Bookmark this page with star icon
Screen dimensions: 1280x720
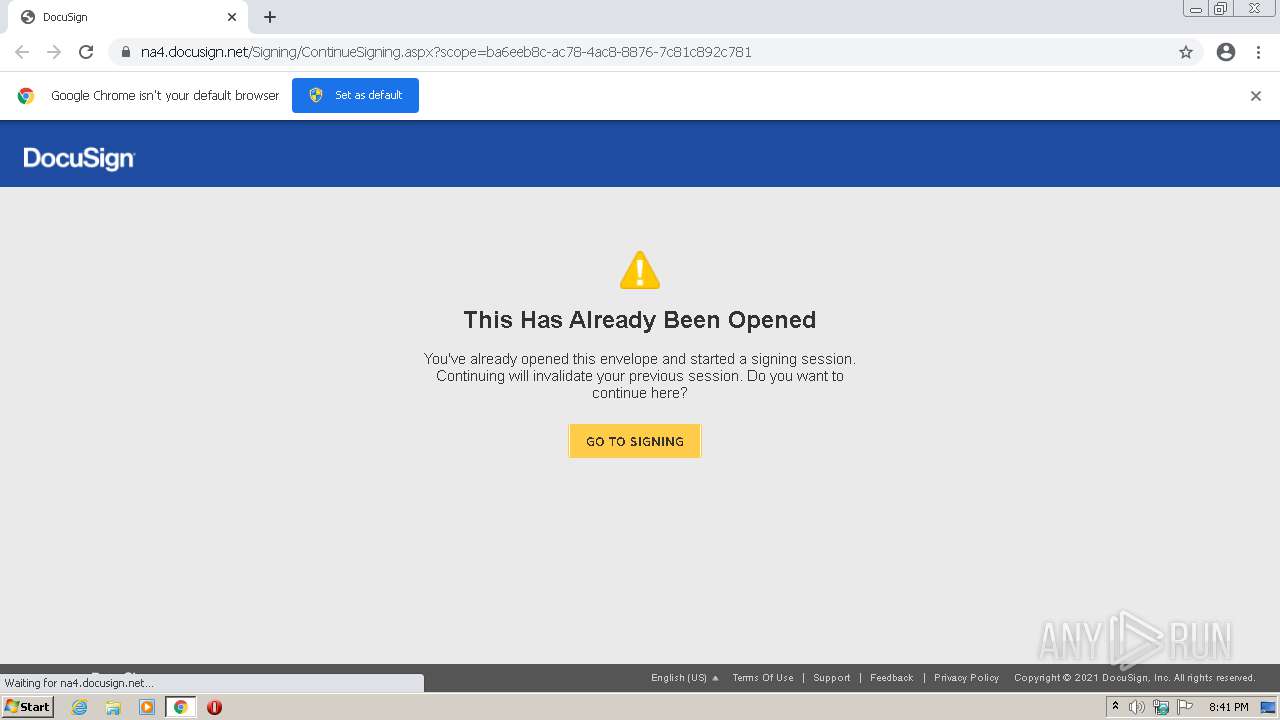click(1186, 52)
